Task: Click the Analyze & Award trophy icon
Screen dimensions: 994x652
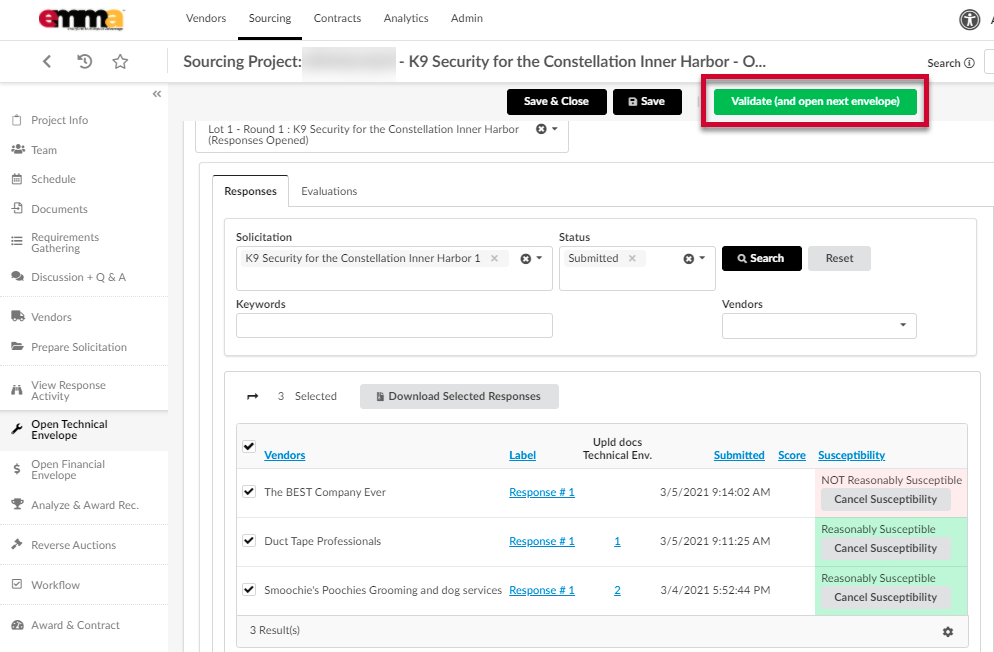Action: (x=18, y=504)
